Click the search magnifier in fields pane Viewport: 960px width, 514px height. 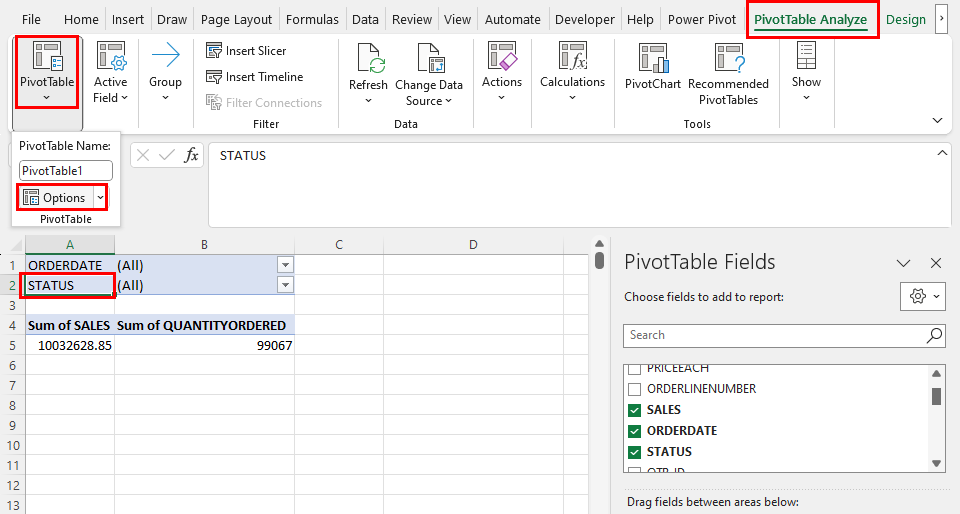coord(934,335)
